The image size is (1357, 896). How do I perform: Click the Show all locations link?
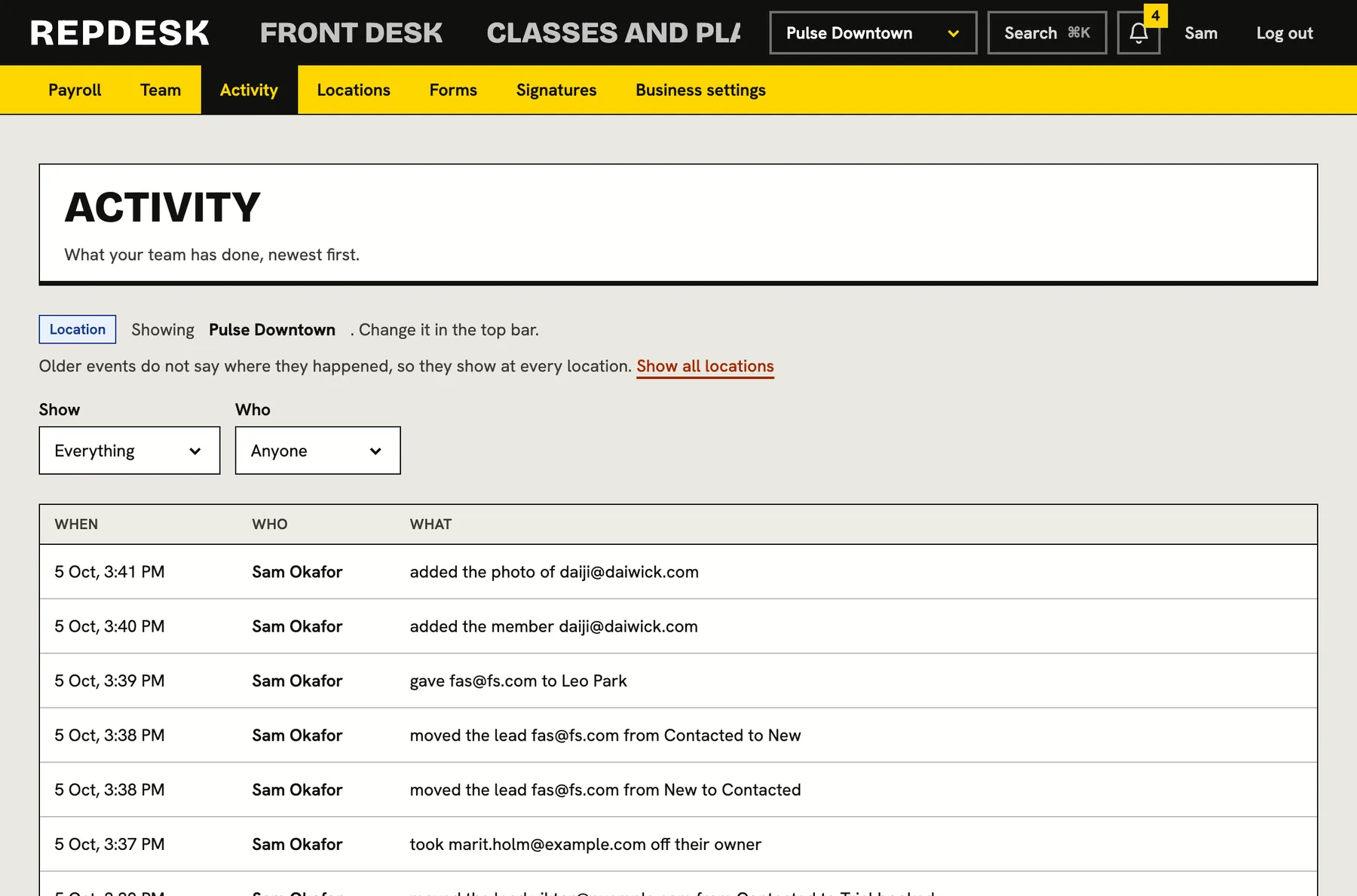[705, 366]
